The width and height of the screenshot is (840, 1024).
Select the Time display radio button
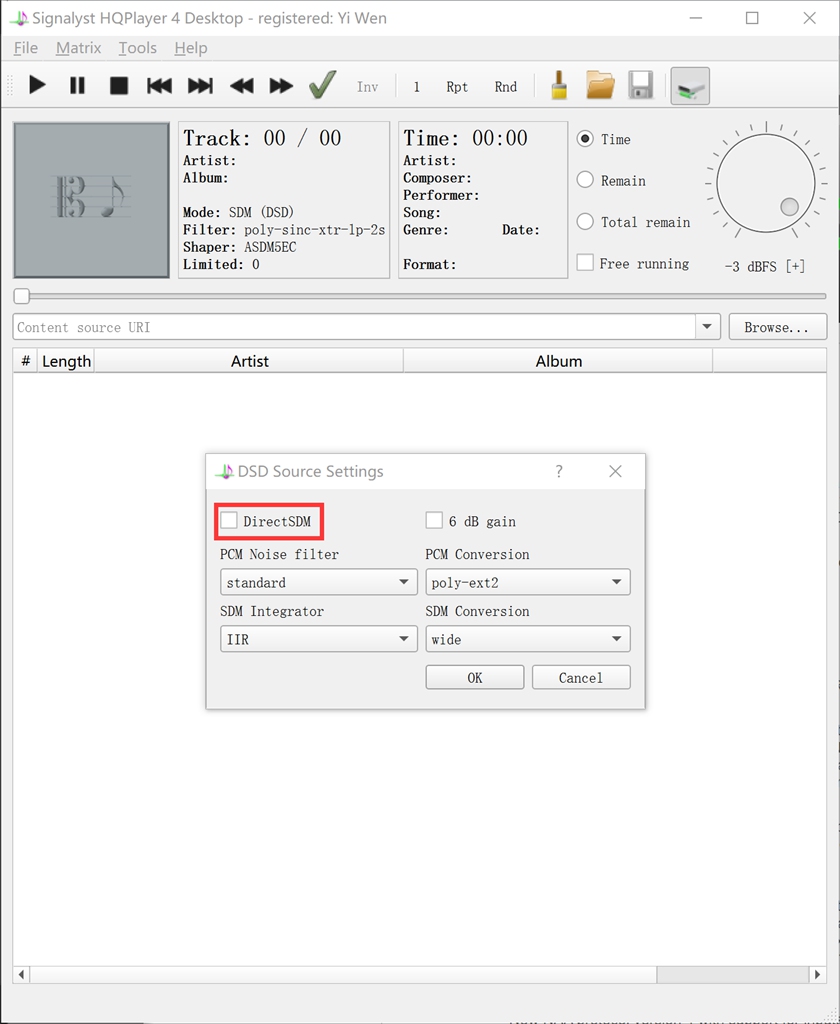(585, 139)
